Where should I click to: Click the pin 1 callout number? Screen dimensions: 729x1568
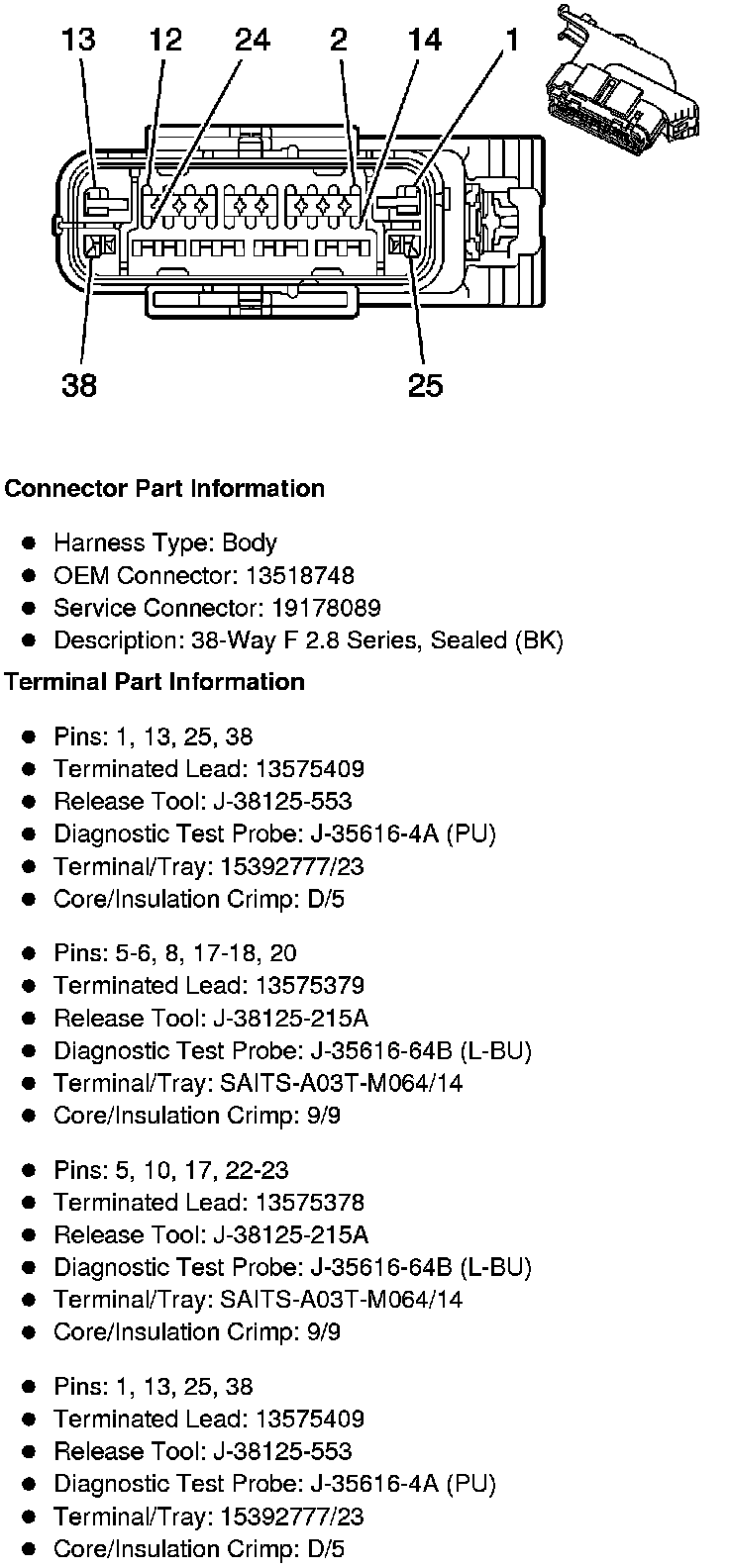[512, 41]
